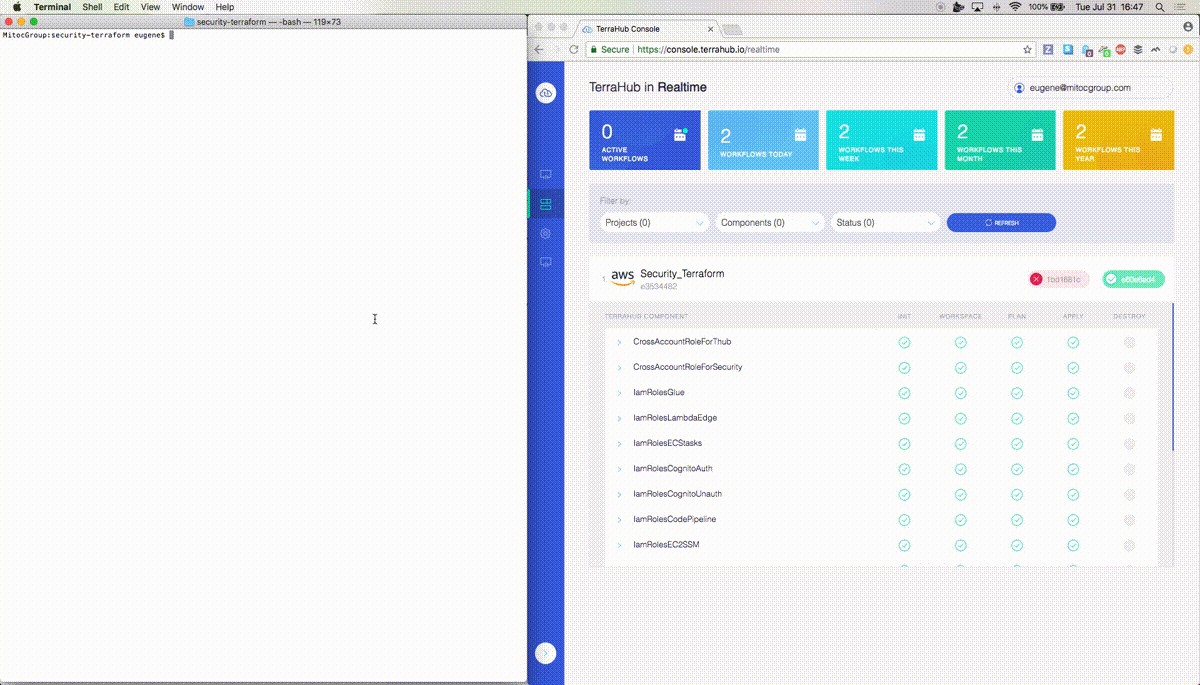This screenshot has height=685, width=1200.
Task: Click Init status check for CrossAccountRoleForThub
Action: pyautogui.click(x=904, y=342)
